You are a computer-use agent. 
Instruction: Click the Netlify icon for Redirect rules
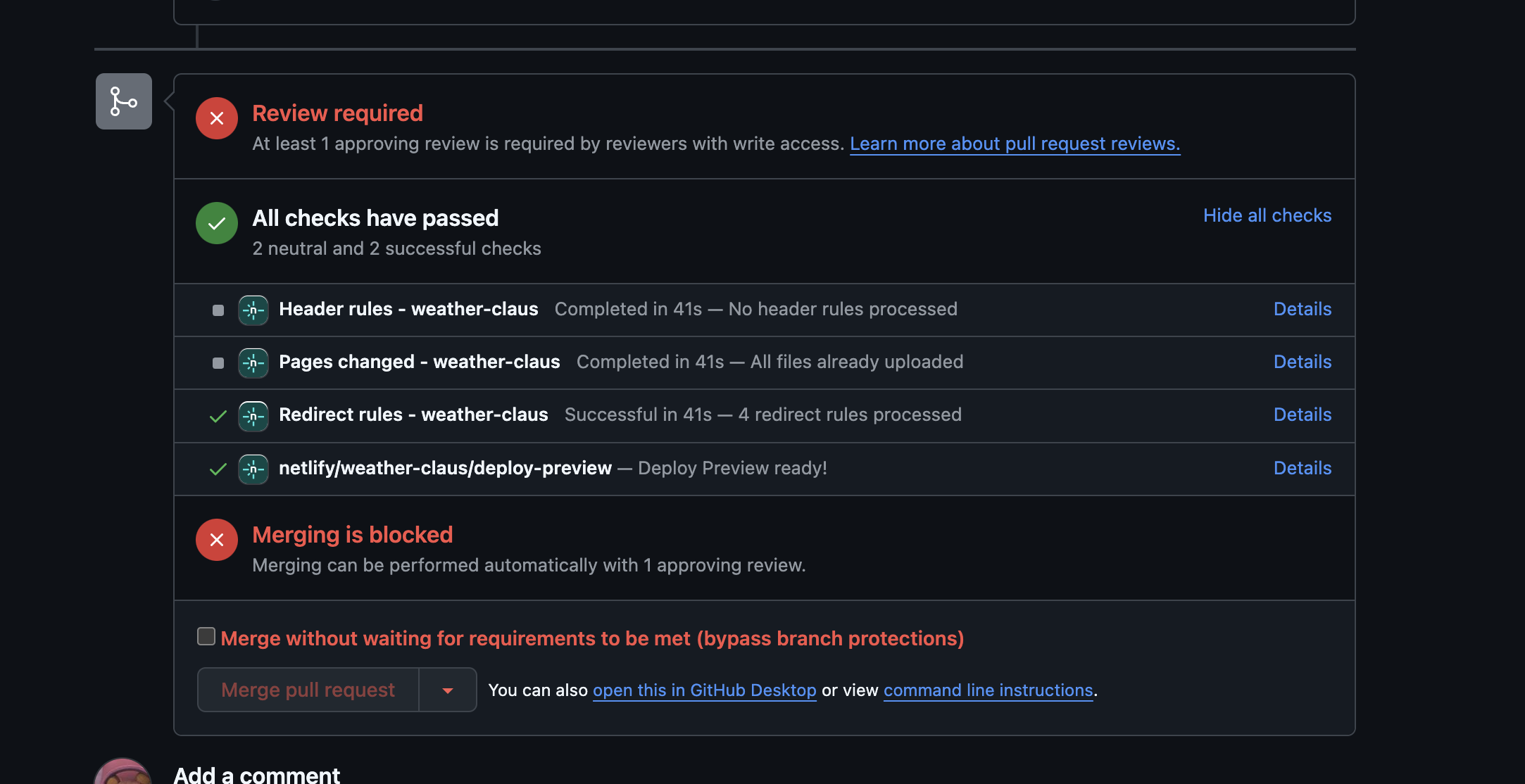coord(253,416)
